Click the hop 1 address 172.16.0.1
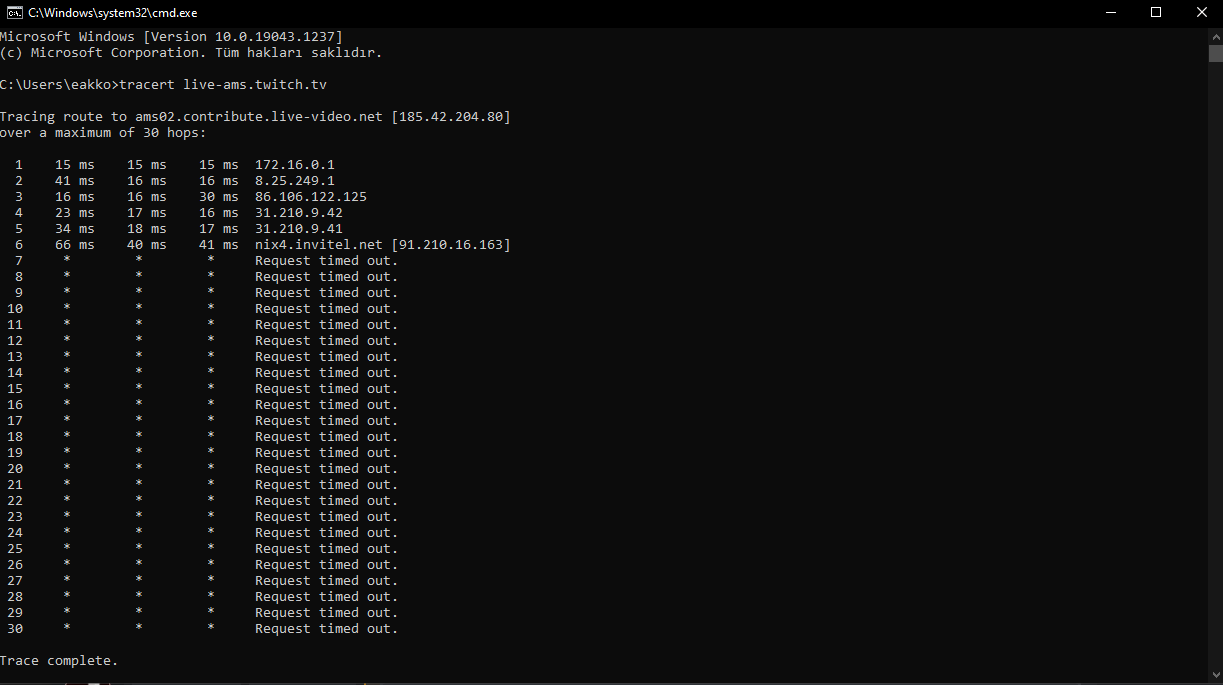Viewport: 1223px width, 685px height. [x=295, y=164]
